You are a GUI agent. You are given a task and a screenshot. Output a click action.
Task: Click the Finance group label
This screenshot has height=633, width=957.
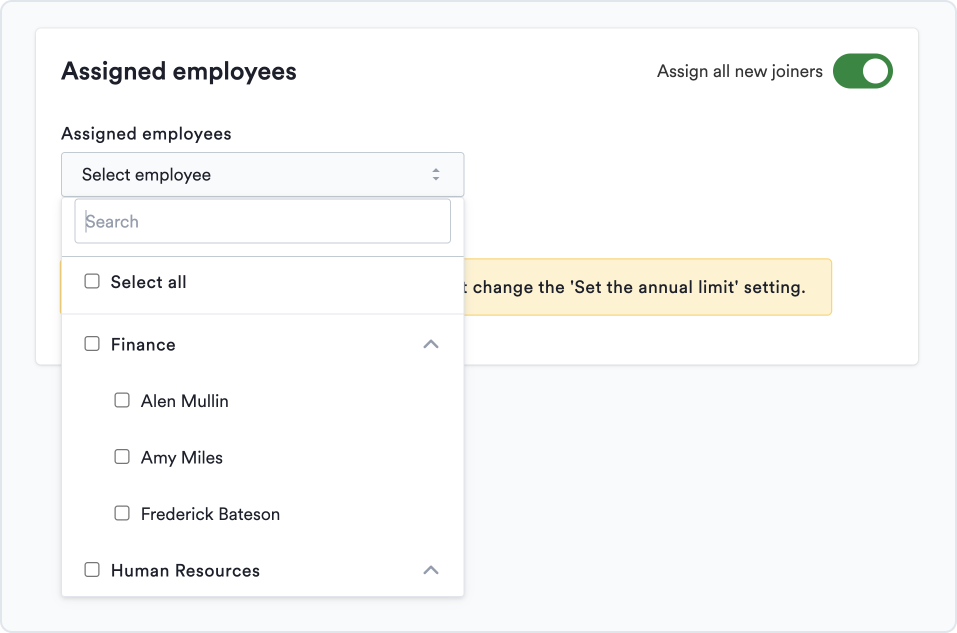[143, 343]
